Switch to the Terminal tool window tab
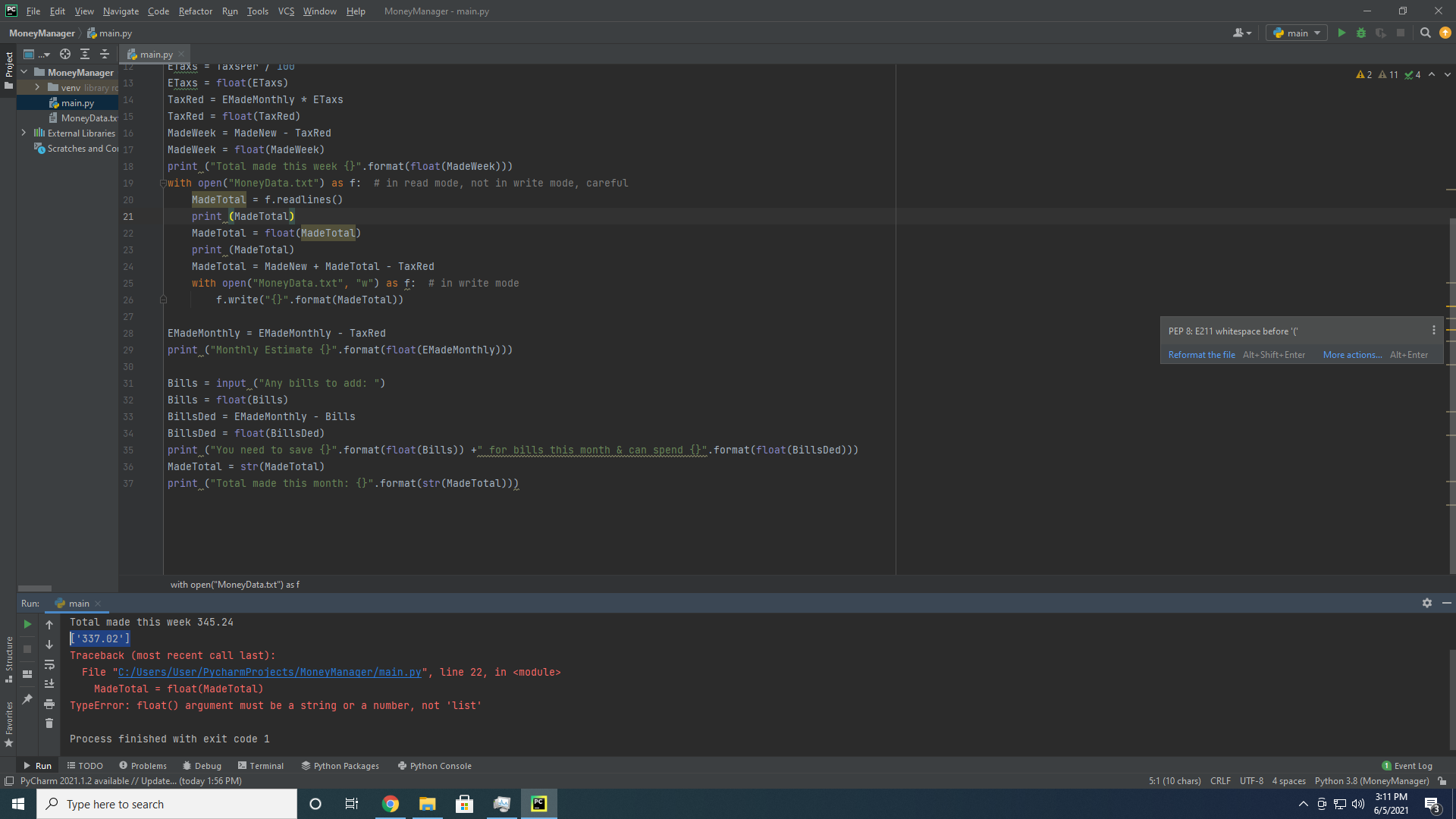 click(x=260, y=766)
